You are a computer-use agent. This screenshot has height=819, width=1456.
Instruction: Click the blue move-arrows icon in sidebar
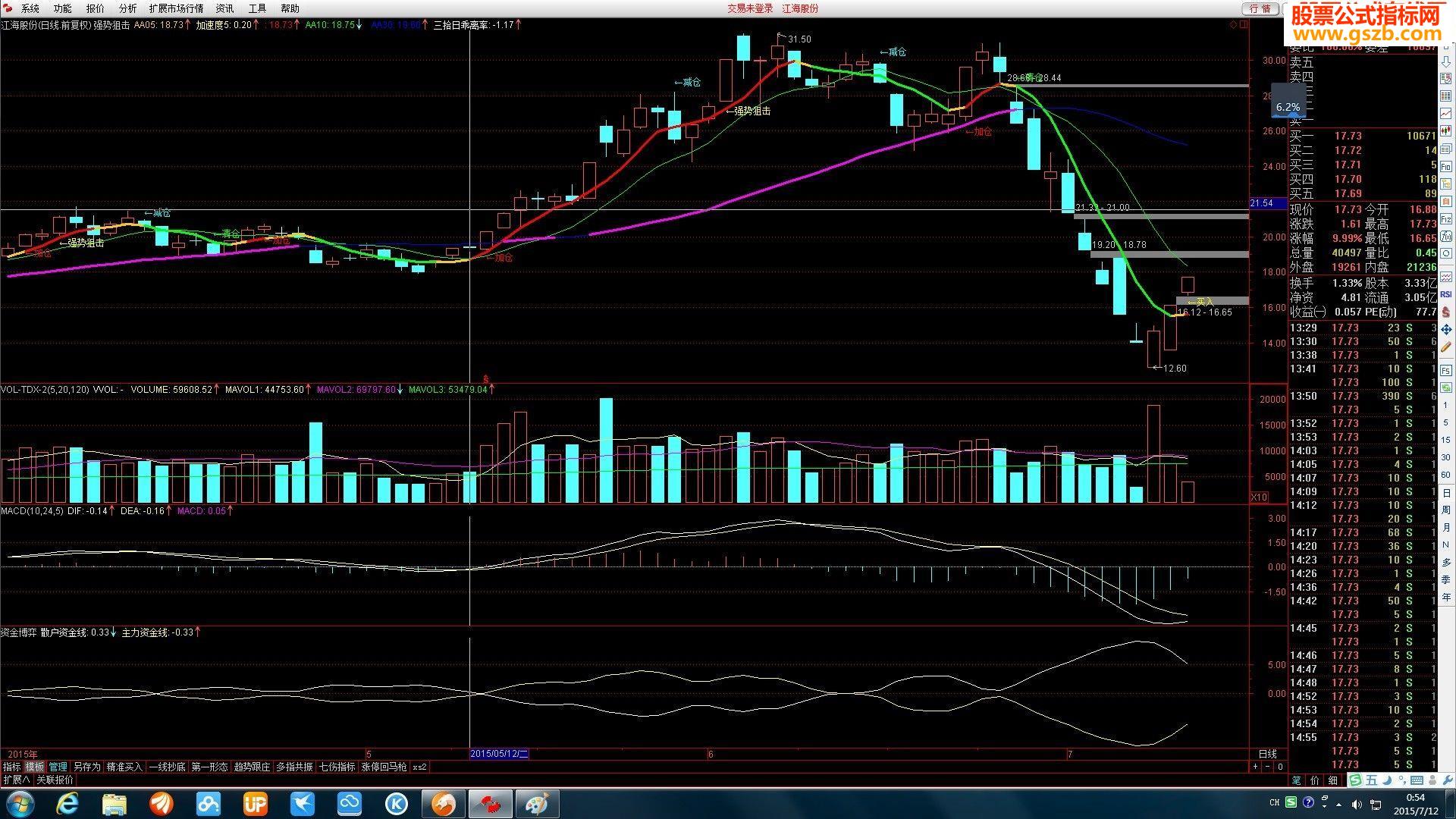pyautogui.click(x=1446, y=329)
